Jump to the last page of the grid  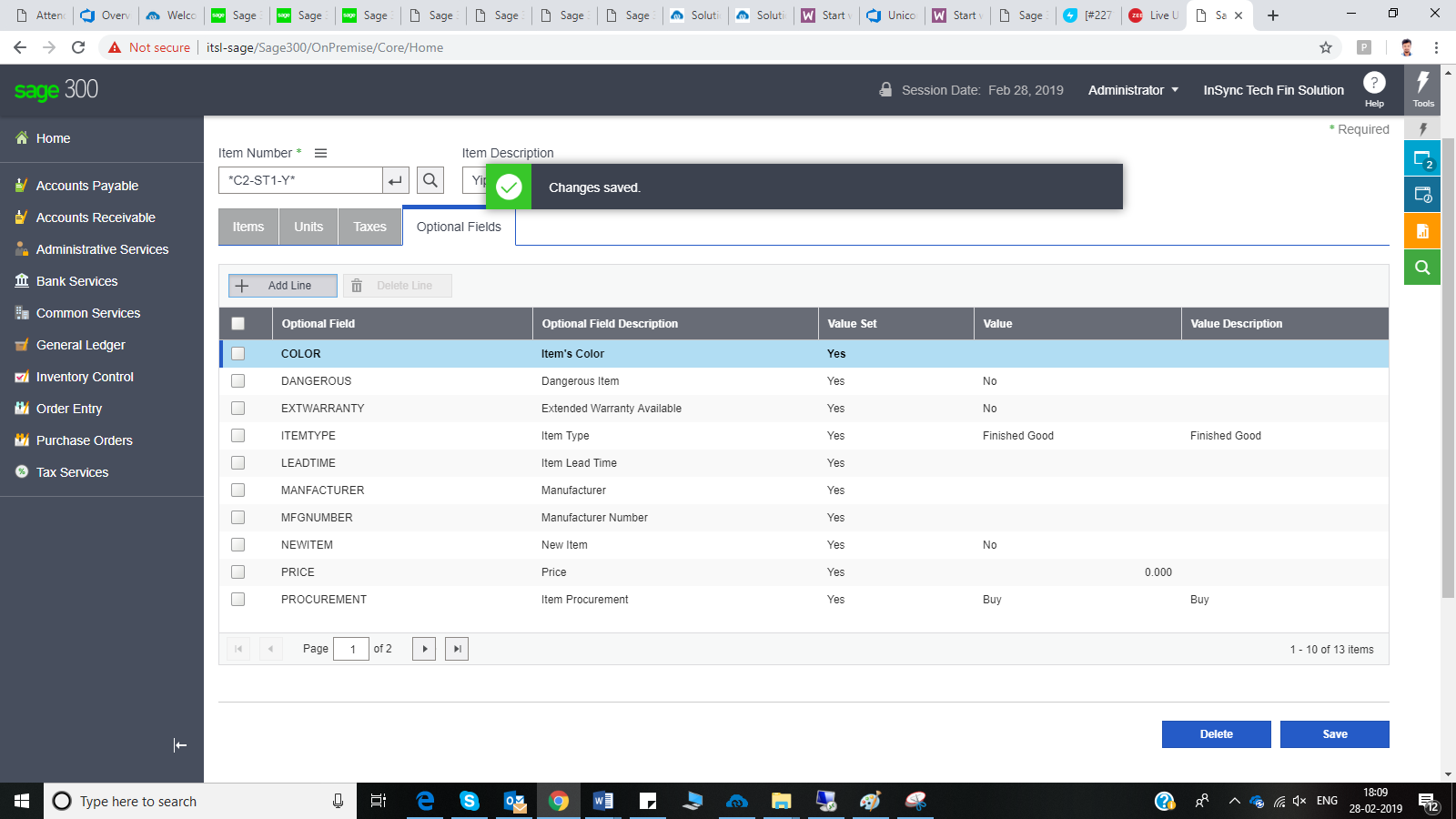[x=456, y=648]
